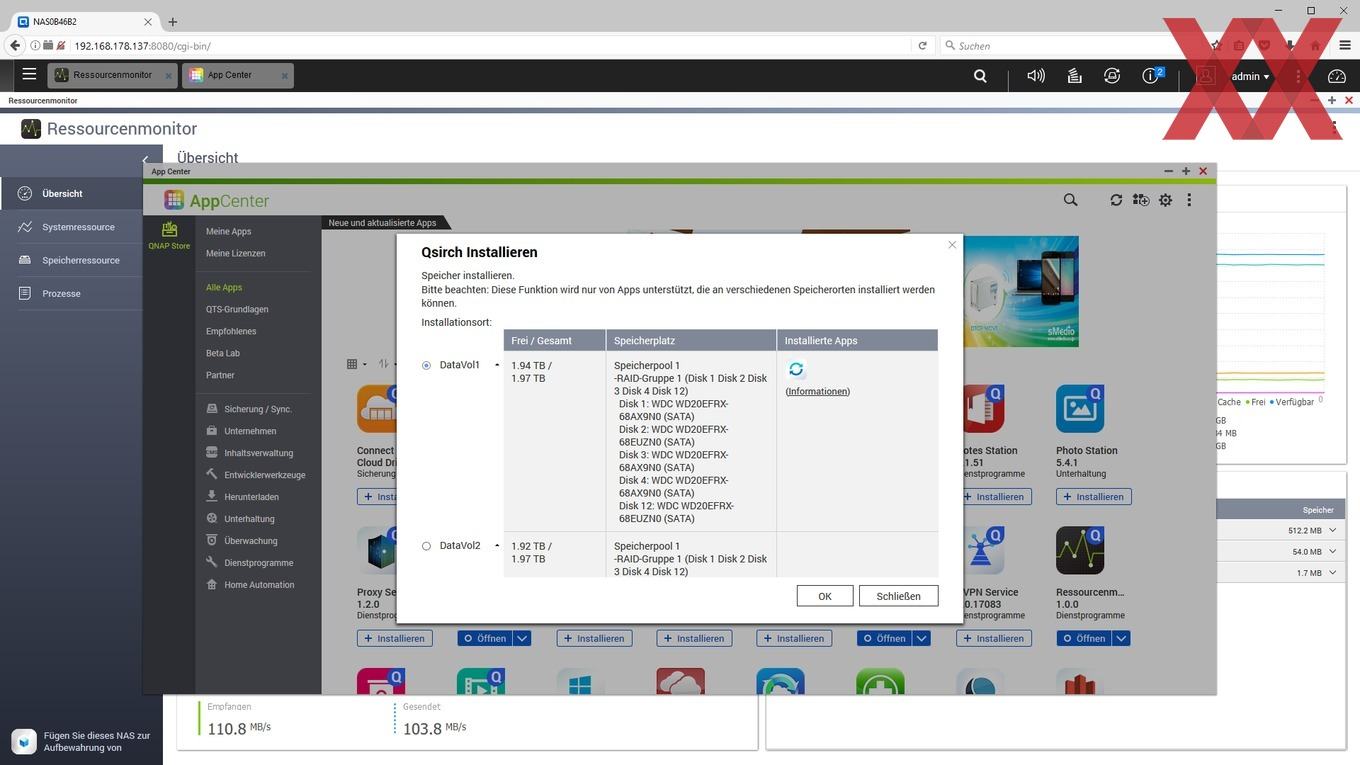Viewport: 1360px width, 765px height.
Task: Open the Ressourcenmonitor app tile icon
Action: pyautogui.click(x=1080, y=551)
